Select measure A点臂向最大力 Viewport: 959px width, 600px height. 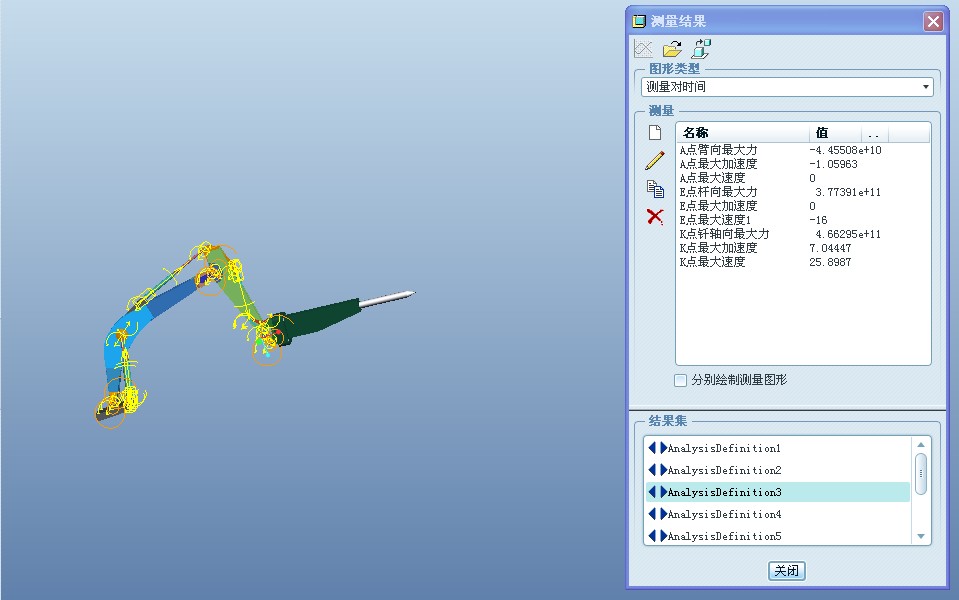[x=719, y=150]
